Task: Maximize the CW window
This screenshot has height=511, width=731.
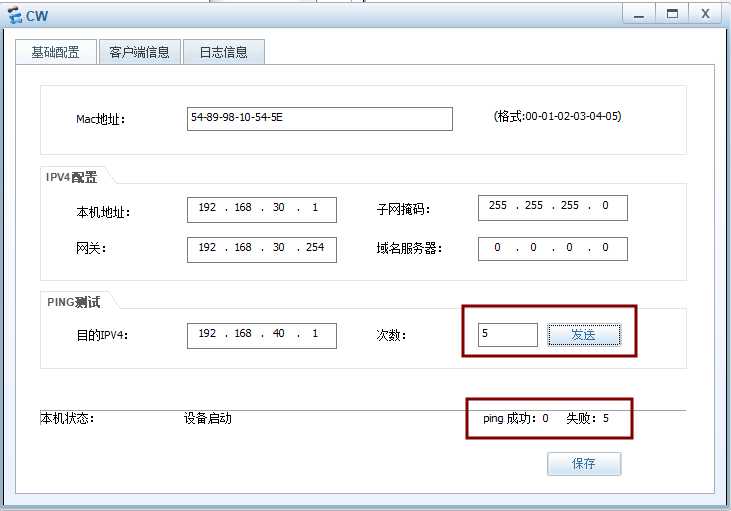Action: (672, 14)
